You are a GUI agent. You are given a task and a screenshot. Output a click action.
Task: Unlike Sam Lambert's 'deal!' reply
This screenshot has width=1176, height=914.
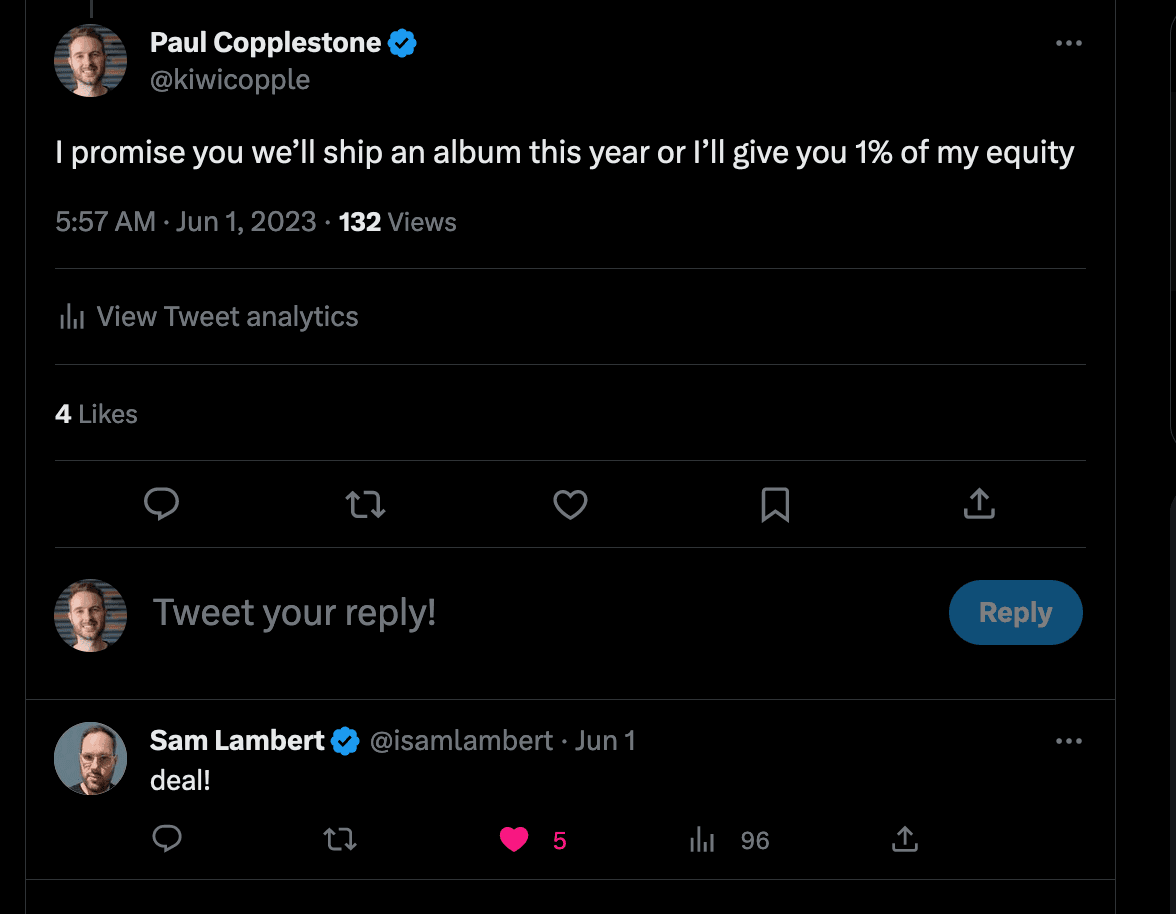click(514, 840)
